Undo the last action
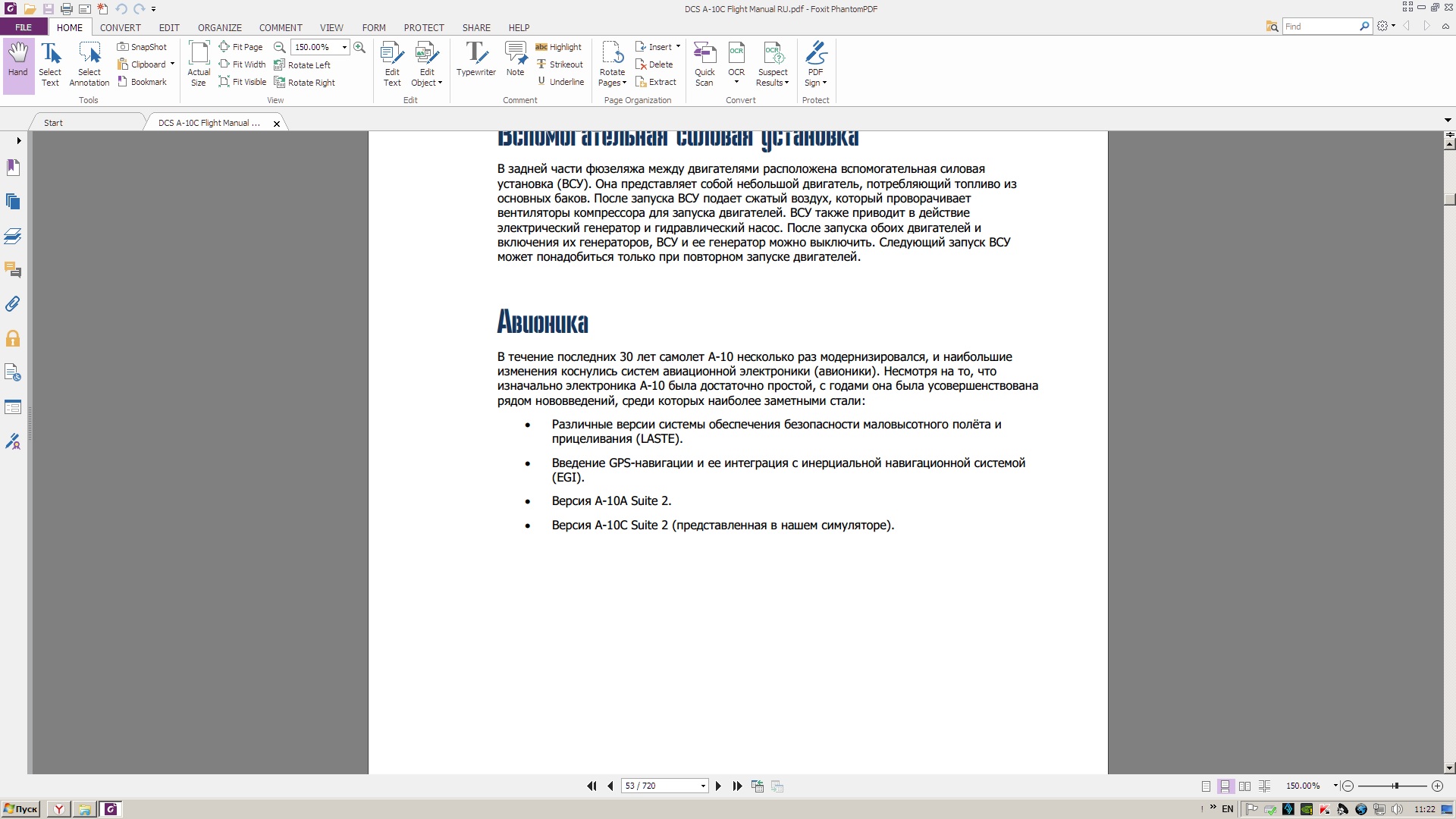This screenshot has height=819, width=1456. tap(121, 9)
